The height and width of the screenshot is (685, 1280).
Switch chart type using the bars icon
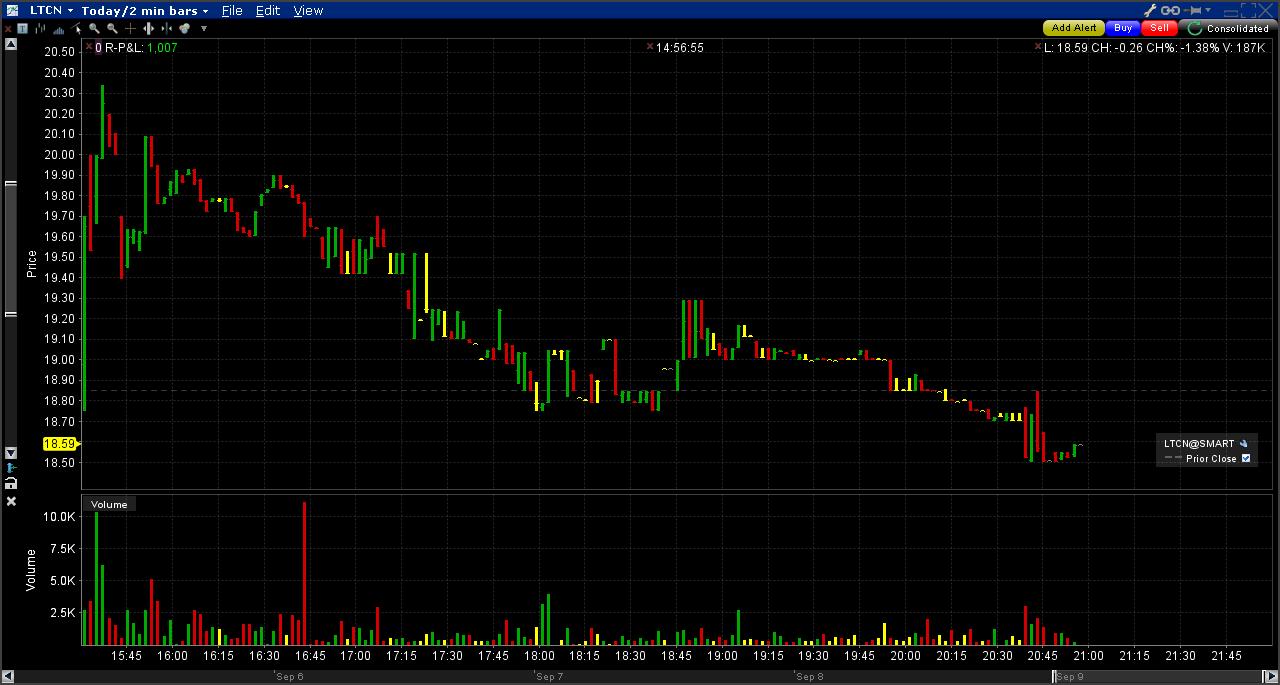click(40, 28)
